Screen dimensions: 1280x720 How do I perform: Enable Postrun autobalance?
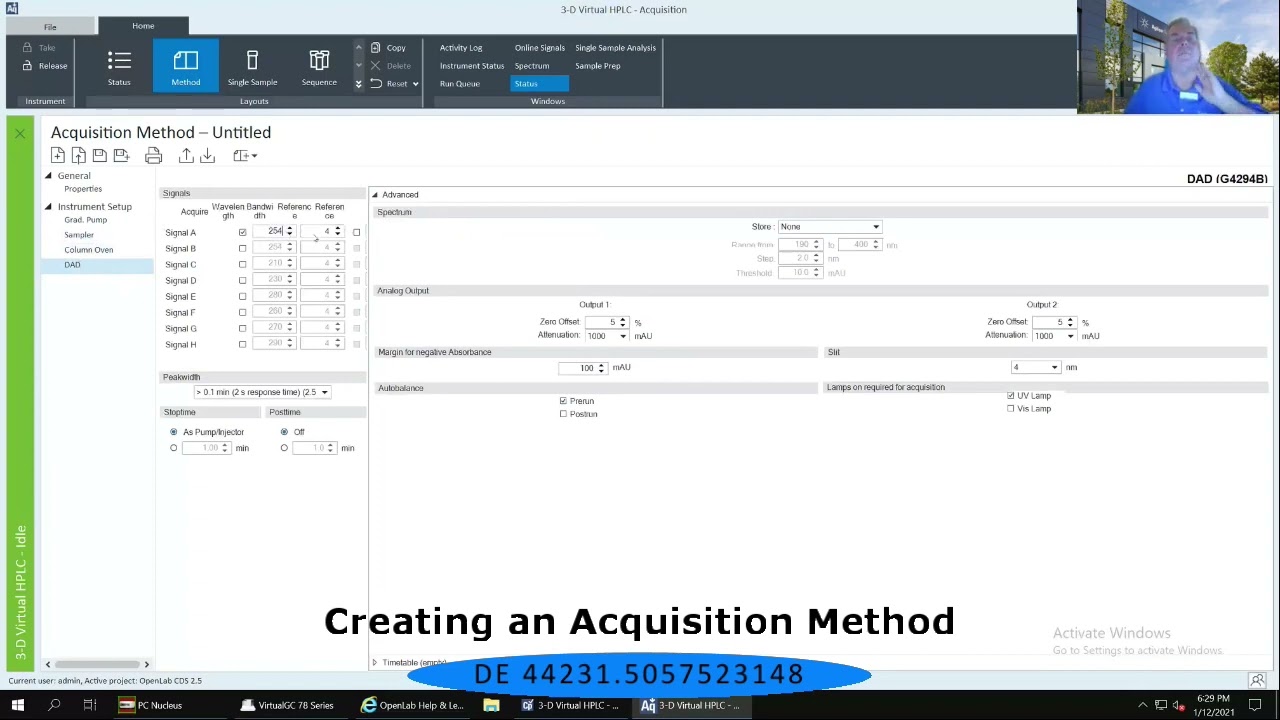pos(563,414)
